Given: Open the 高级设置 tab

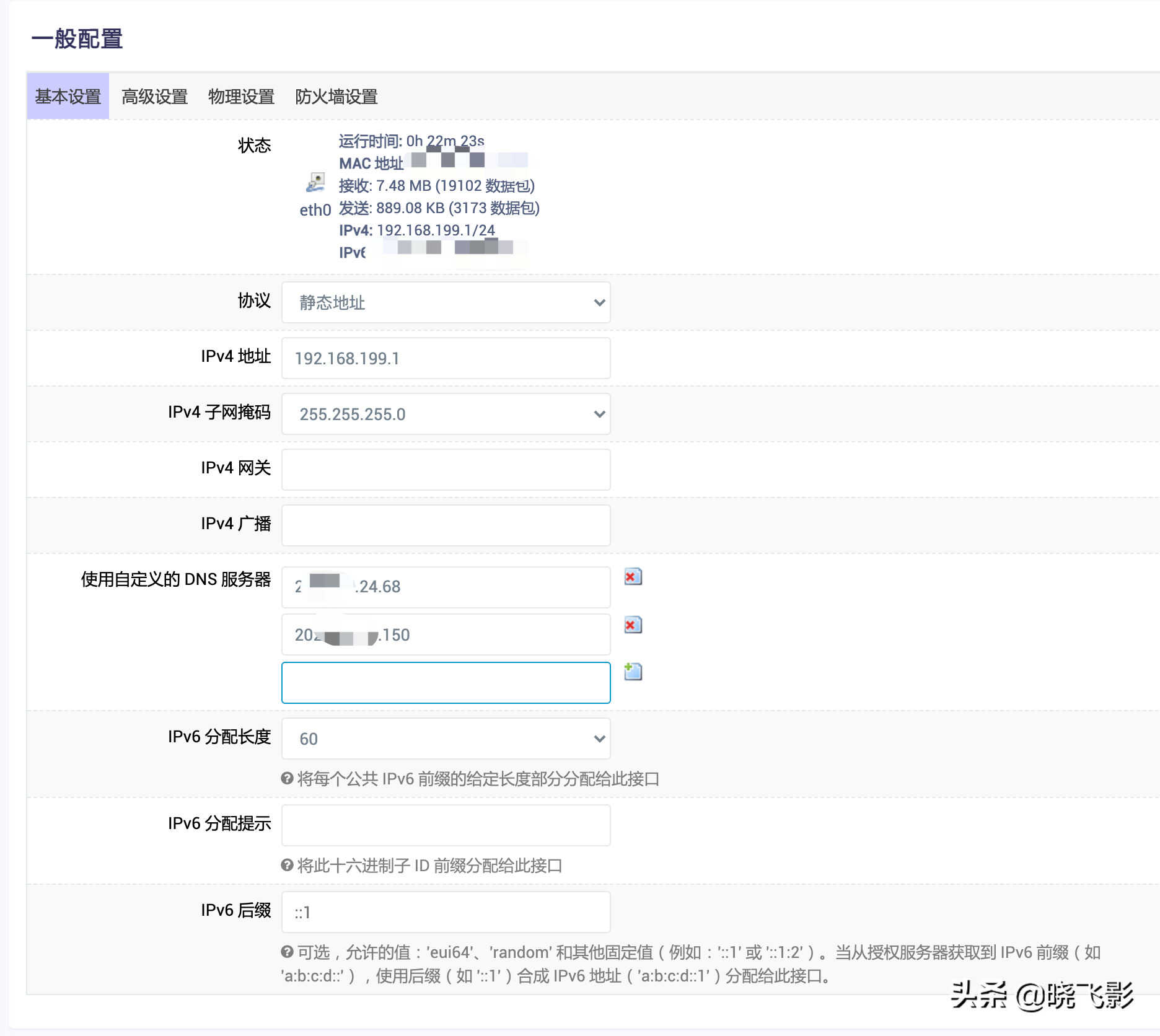Looking at the screenshot, I should [x=155, y=97].
